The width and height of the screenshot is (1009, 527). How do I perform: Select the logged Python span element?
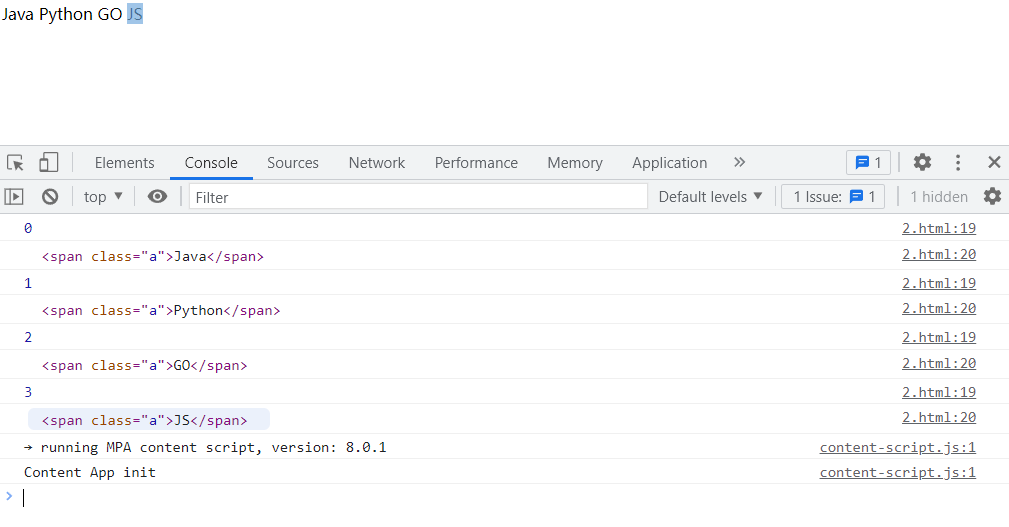(160, 311)
